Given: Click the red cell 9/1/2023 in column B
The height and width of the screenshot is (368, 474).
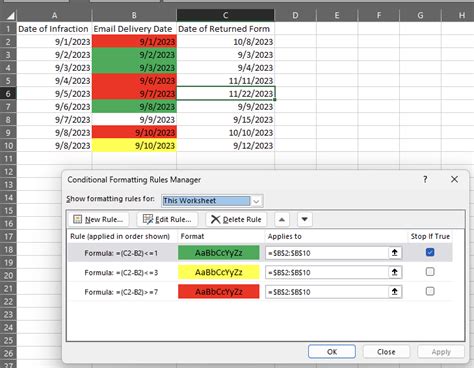Looking at the screenshot, I should pos(134,42).
